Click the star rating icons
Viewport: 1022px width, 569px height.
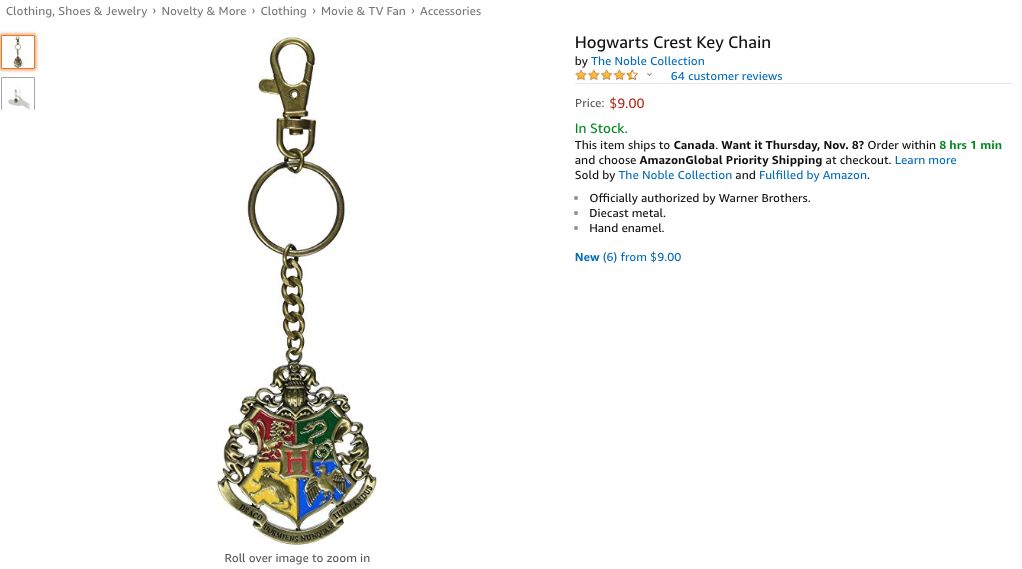tap(607, 76)
